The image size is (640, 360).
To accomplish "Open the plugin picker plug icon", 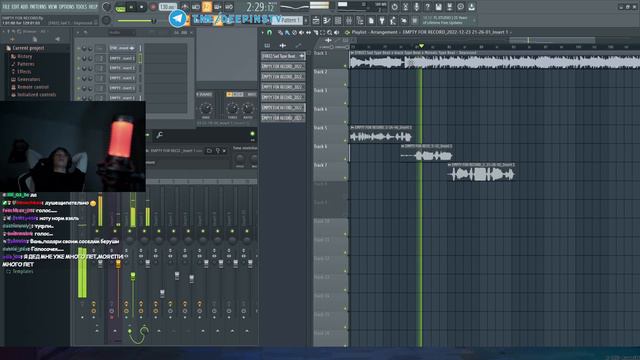I will pos(382,20).
